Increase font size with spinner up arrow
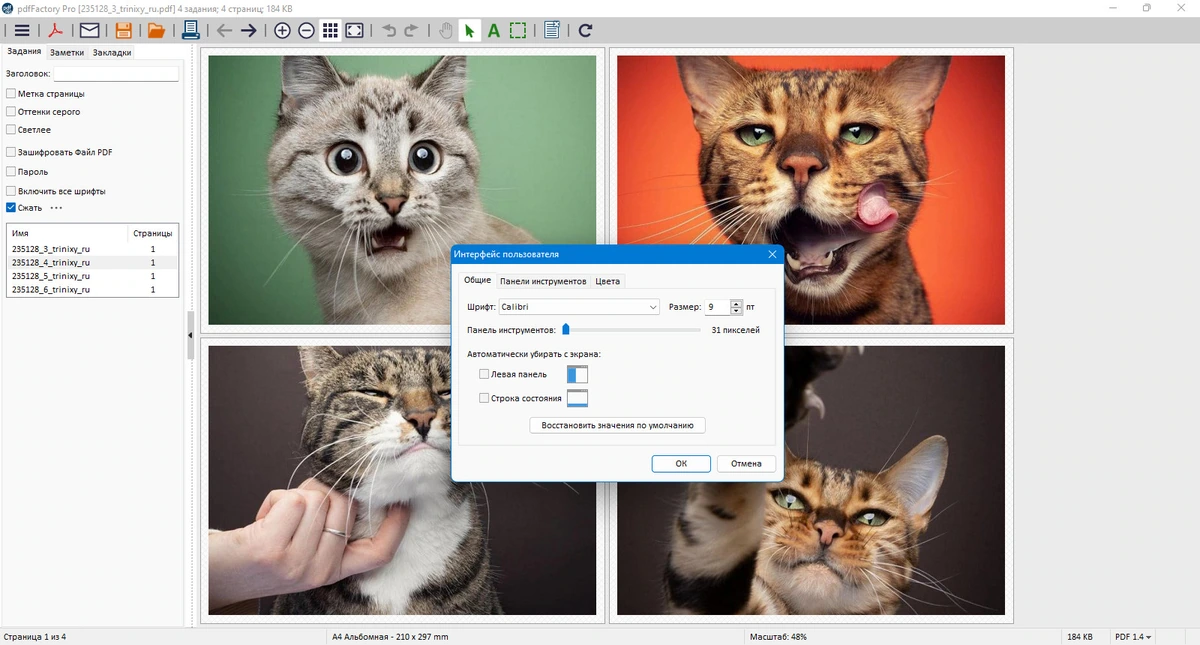The height and width of the screenshot is (645, 1200). click(737, 303)
